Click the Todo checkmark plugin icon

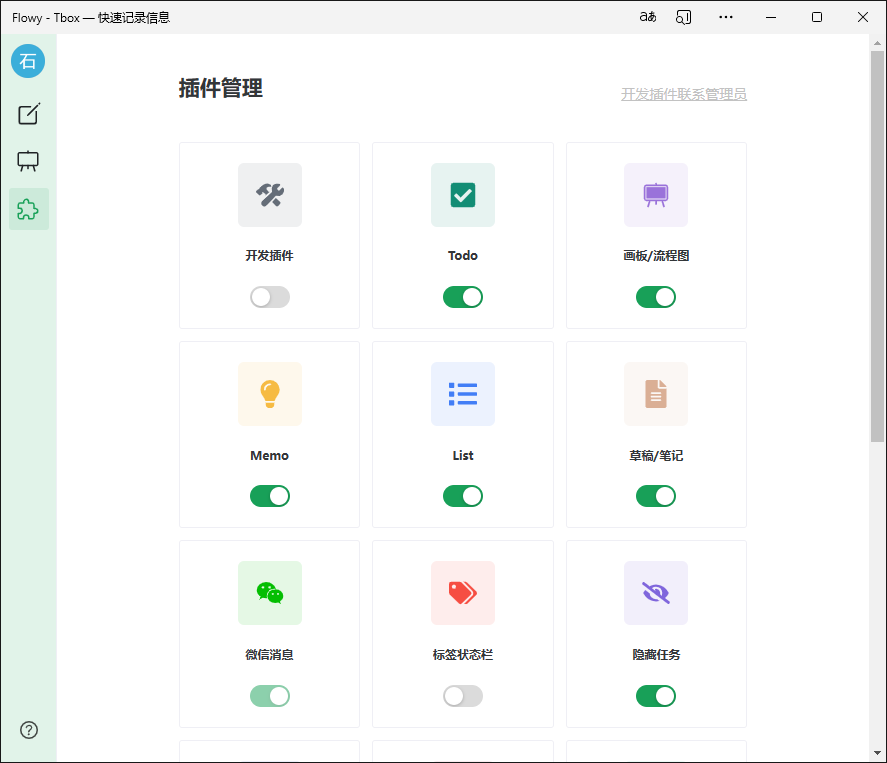(x=462, y=195)
